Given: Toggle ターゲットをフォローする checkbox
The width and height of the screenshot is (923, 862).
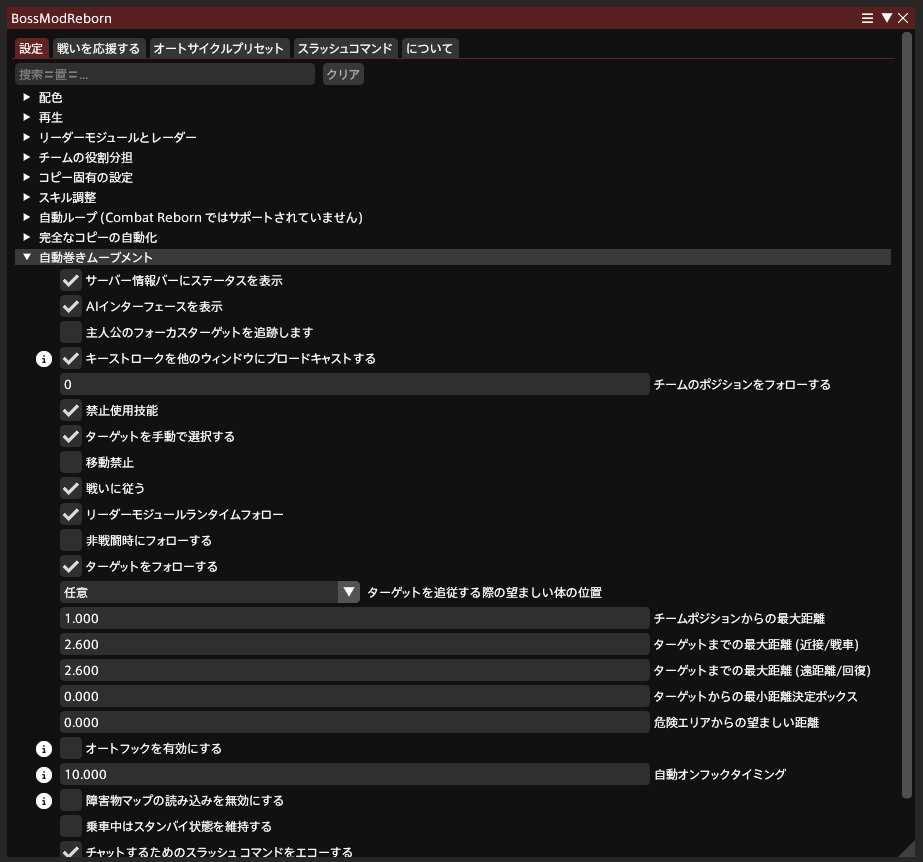Looking at the screenshot, I should coord(71,566).
